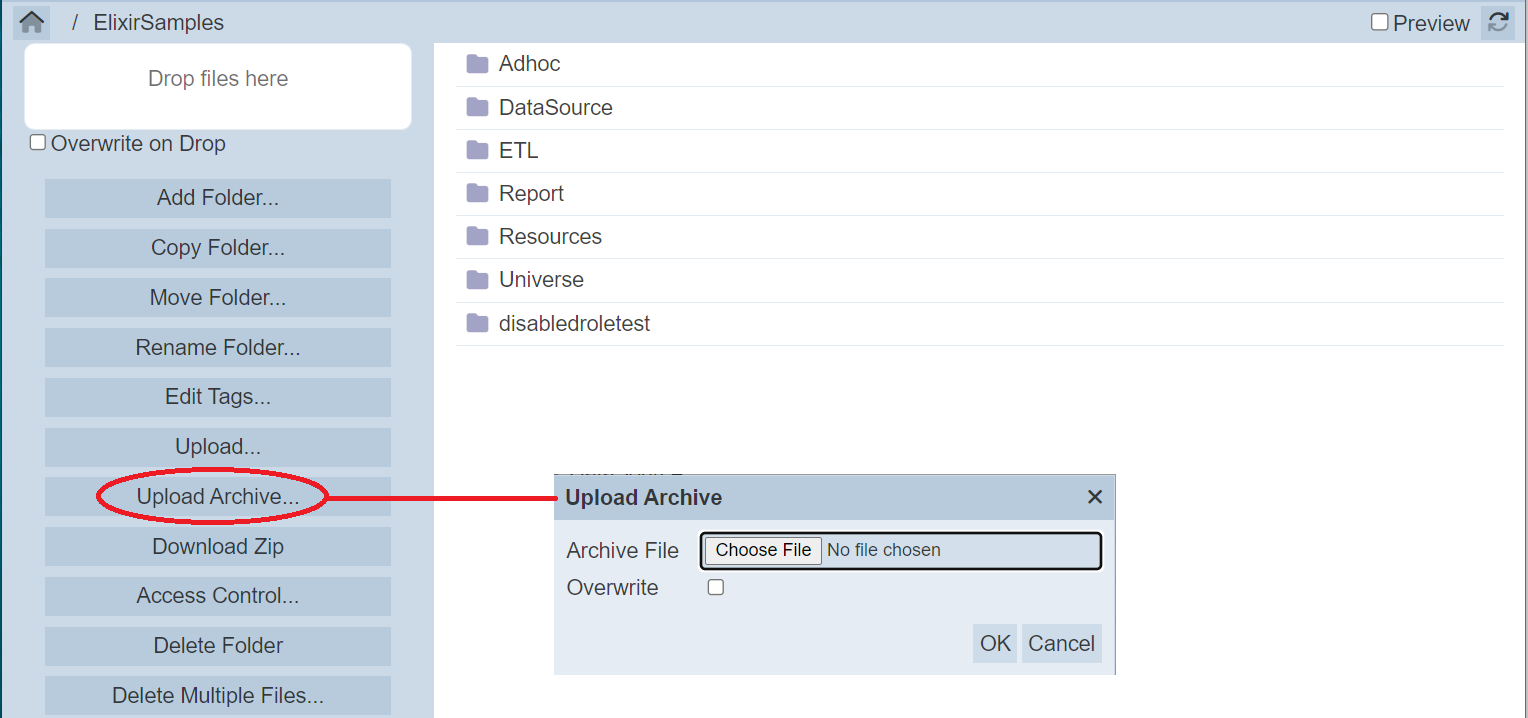
Task: Click the ETL folder icon
Action: [477, 151]
